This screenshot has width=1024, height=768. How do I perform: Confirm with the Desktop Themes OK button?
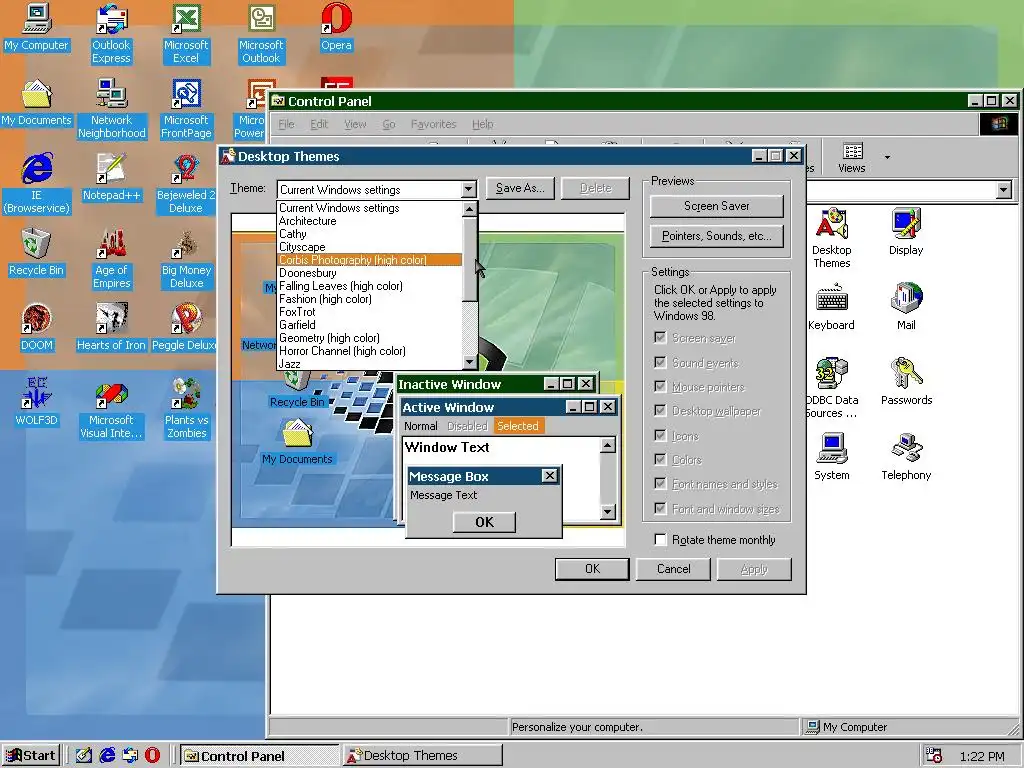coord(592,569)
